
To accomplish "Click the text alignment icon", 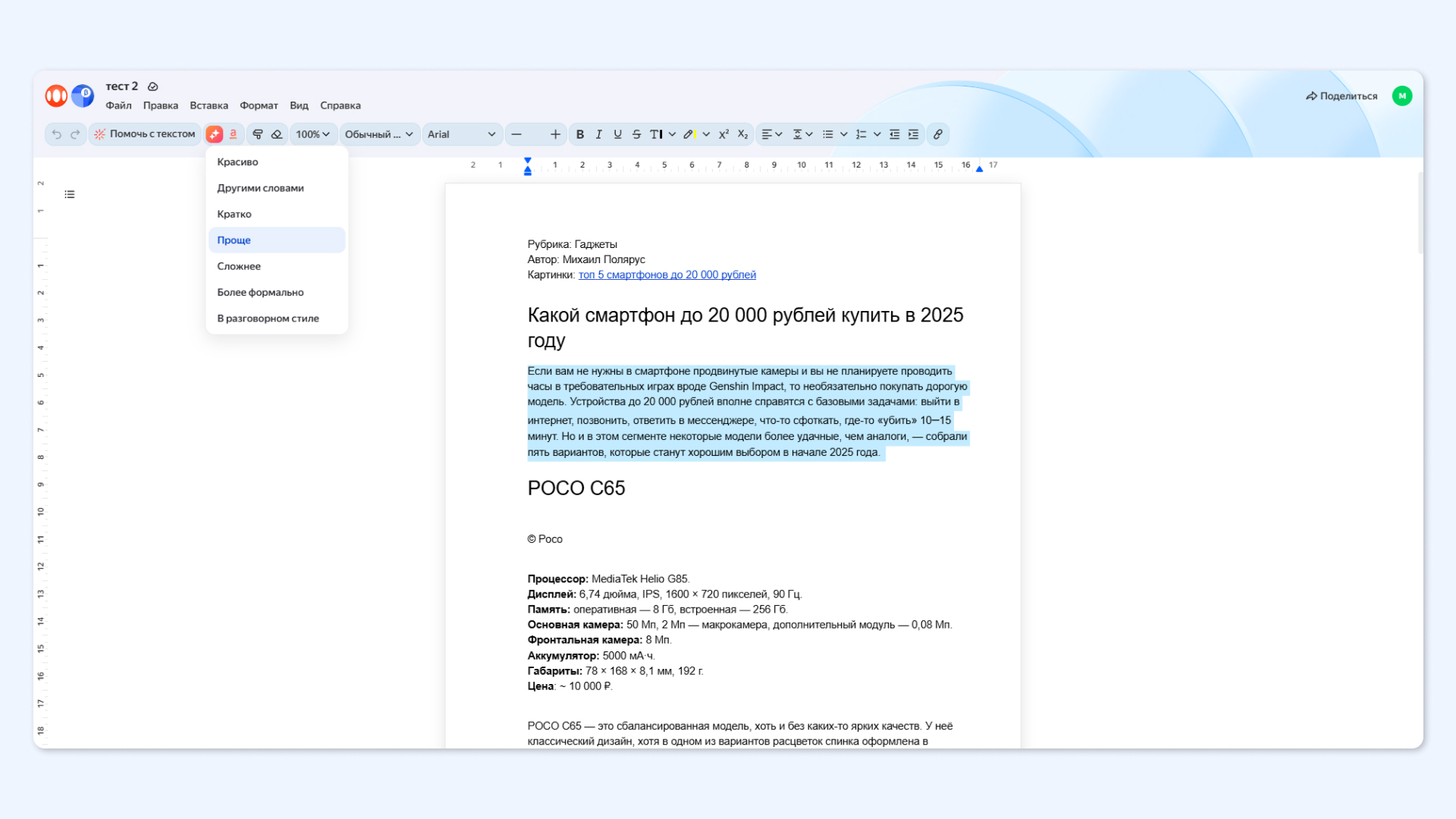I will pos(767,134).
